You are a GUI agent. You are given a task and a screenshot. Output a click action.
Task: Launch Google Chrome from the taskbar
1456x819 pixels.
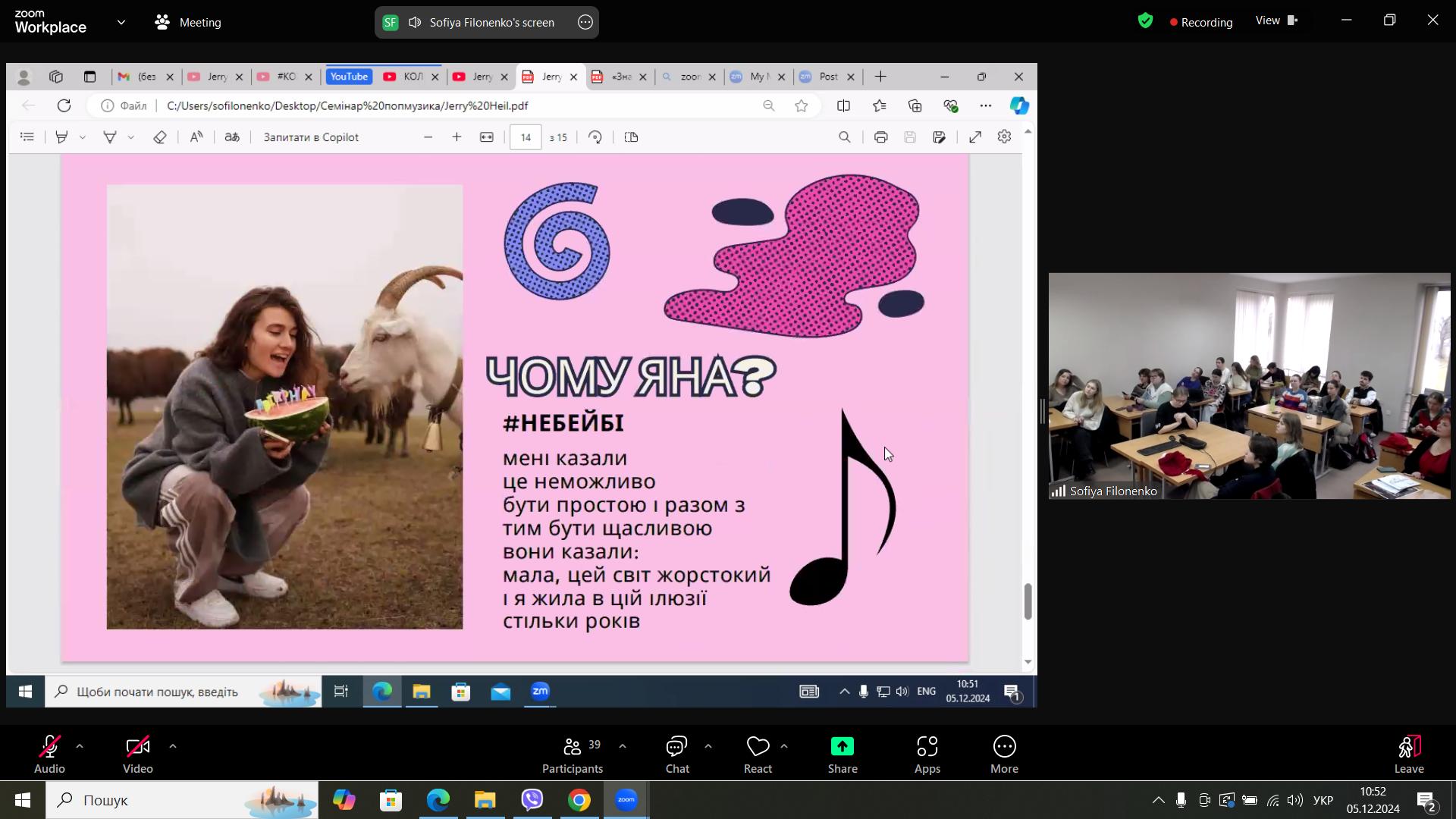click(579, 800)
